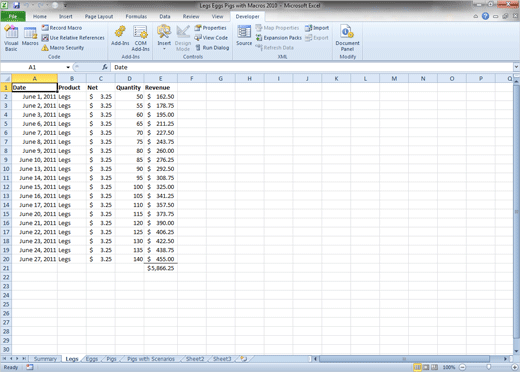Switch to the Page Layout tab
The image size is (520, 372).
(99, 16)
